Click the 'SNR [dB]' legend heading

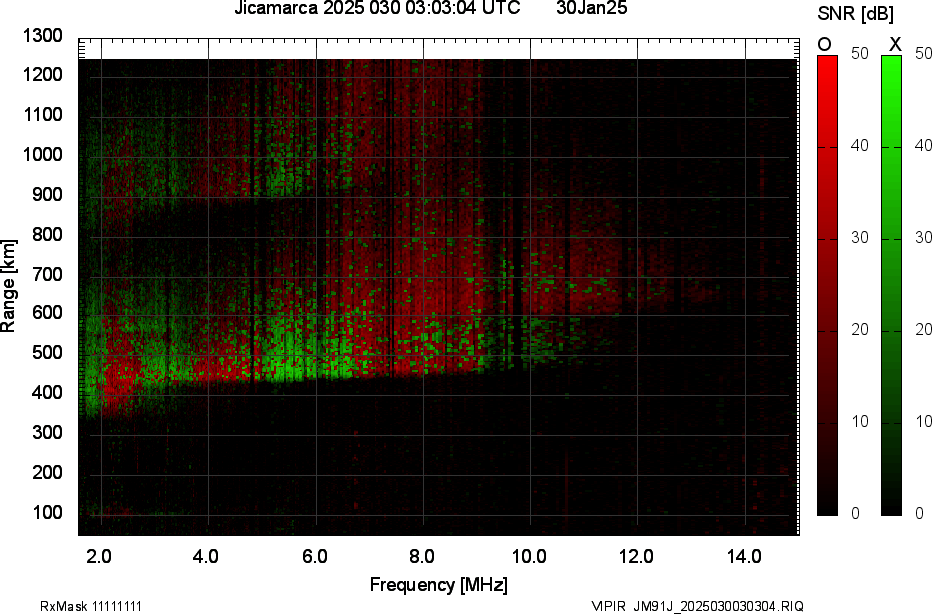855,14
